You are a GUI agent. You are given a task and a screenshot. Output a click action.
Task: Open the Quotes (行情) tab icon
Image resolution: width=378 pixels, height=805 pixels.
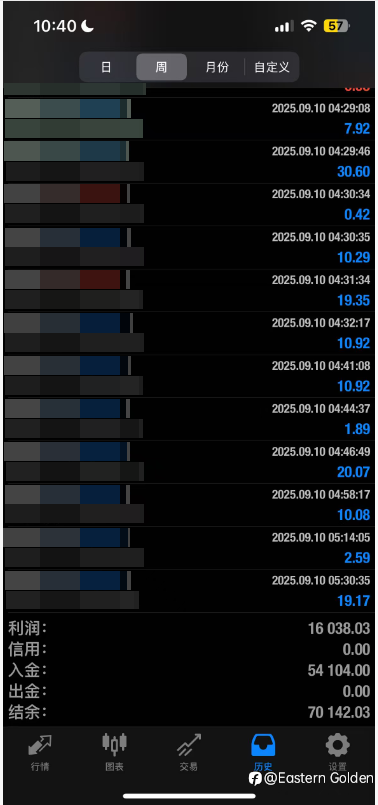pos(40,745)
